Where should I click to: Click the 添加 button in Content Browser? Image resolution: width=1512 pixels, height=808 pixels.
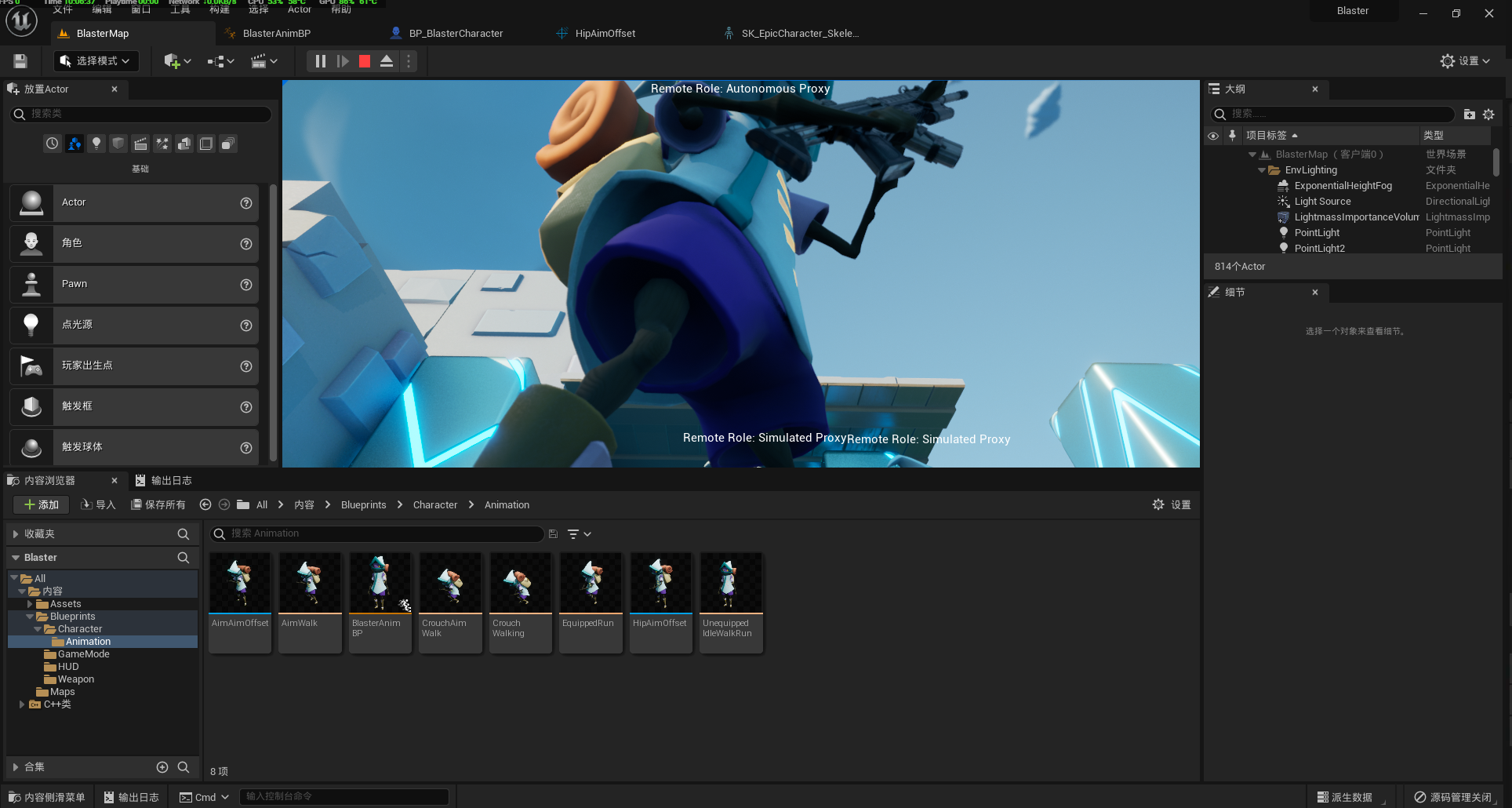point(42,505)
